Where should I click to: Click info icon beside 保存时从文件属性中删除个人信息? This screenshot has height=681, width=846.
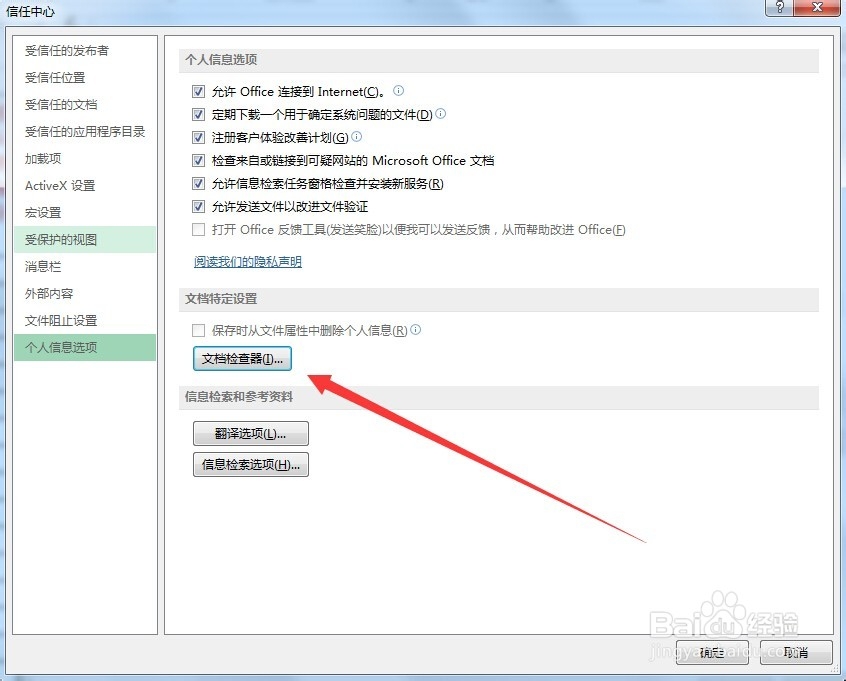415,330
